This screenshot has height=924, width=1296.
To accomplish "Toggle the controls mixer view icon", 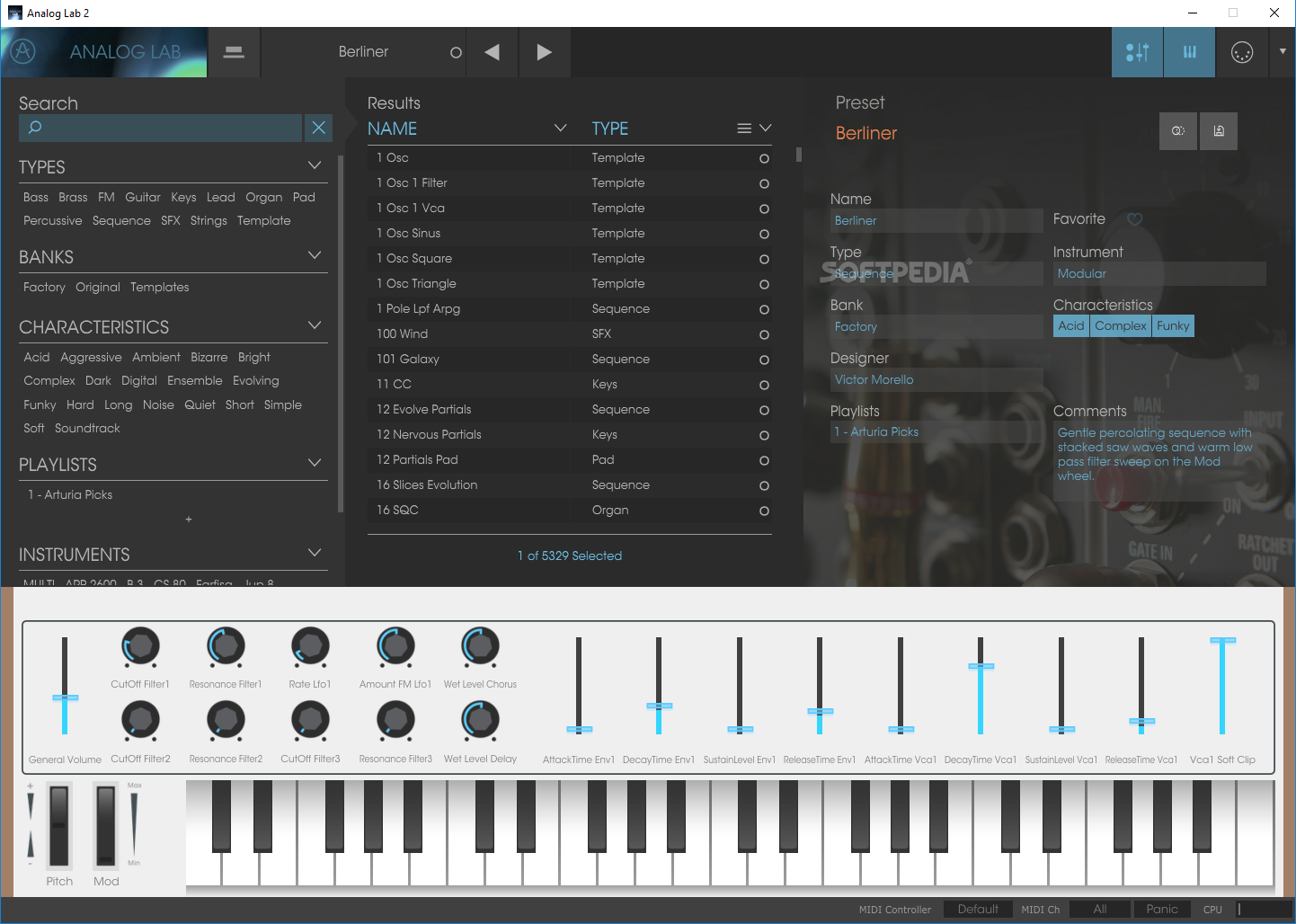I will click(x=1137, y=52).
